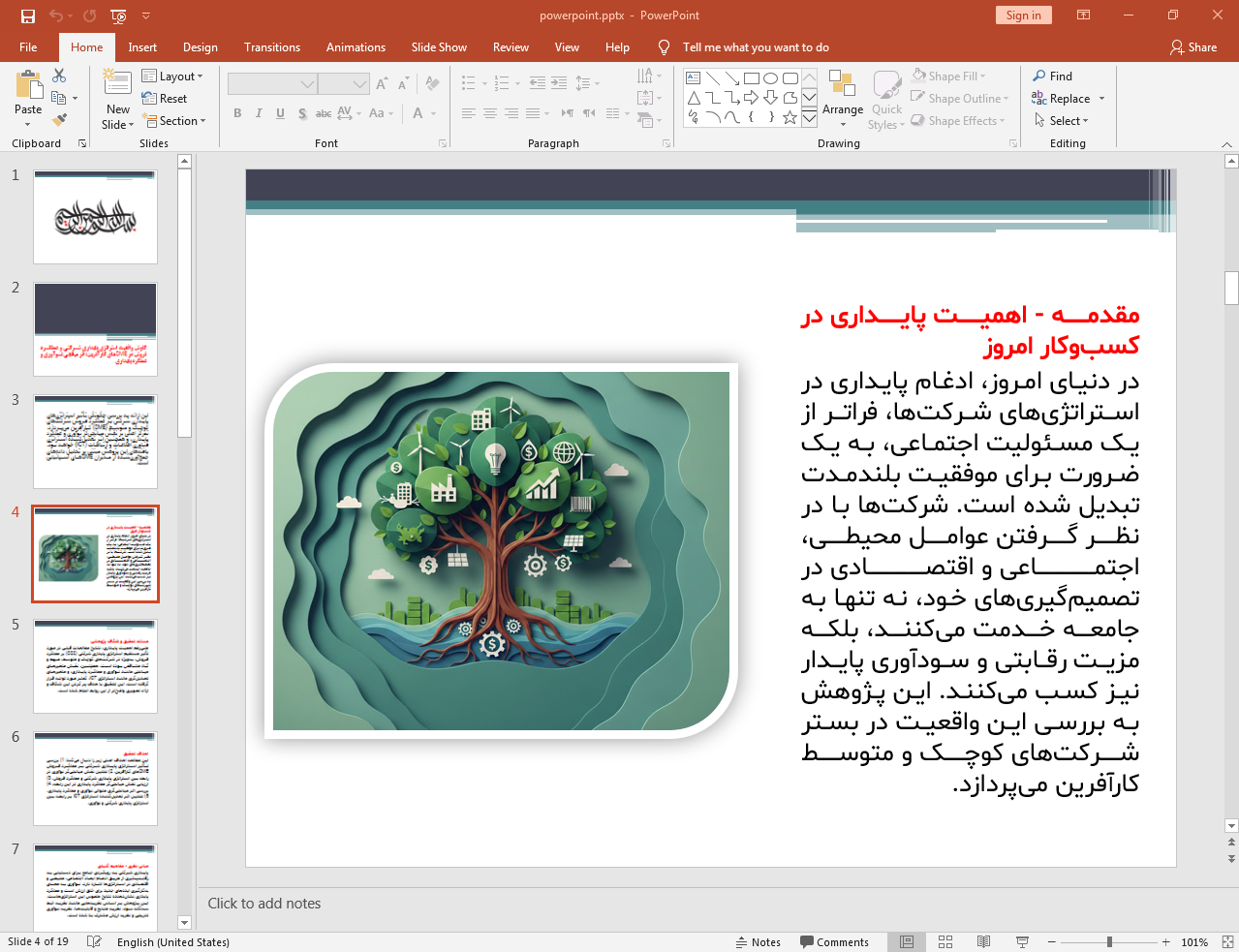Viewport: 1239px width, 952px height.
Task: Toggle Italic formatting
Action: coord(259,113)
